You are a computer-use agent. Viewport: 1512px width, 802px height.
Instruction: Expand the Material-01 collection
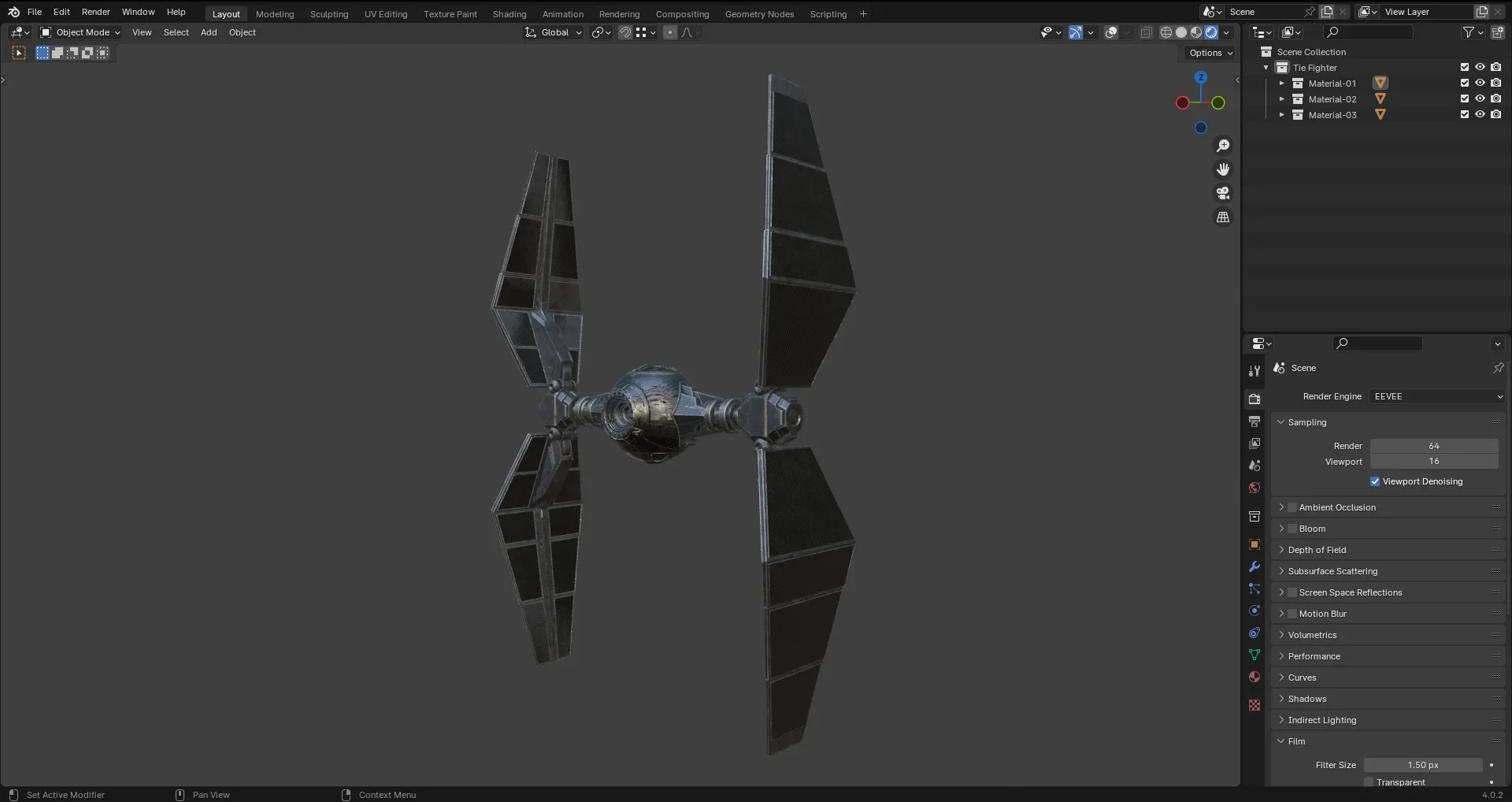tap(1282, 83)
